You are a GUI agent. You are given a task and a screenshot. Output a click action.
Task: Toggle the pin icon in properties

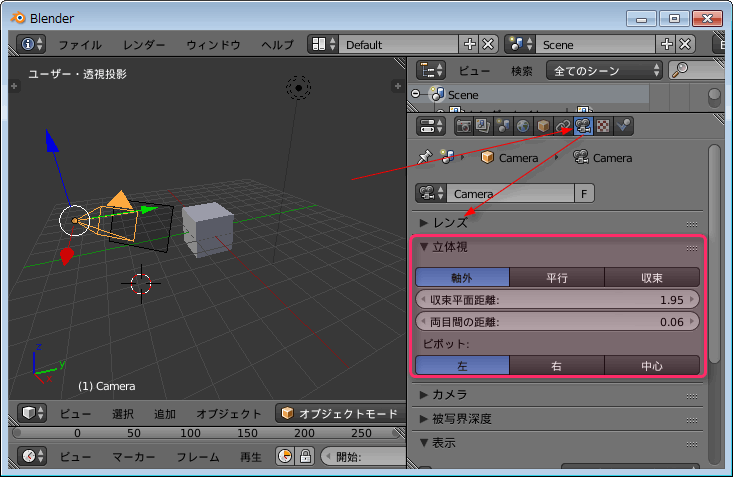(x=424, y=157)
